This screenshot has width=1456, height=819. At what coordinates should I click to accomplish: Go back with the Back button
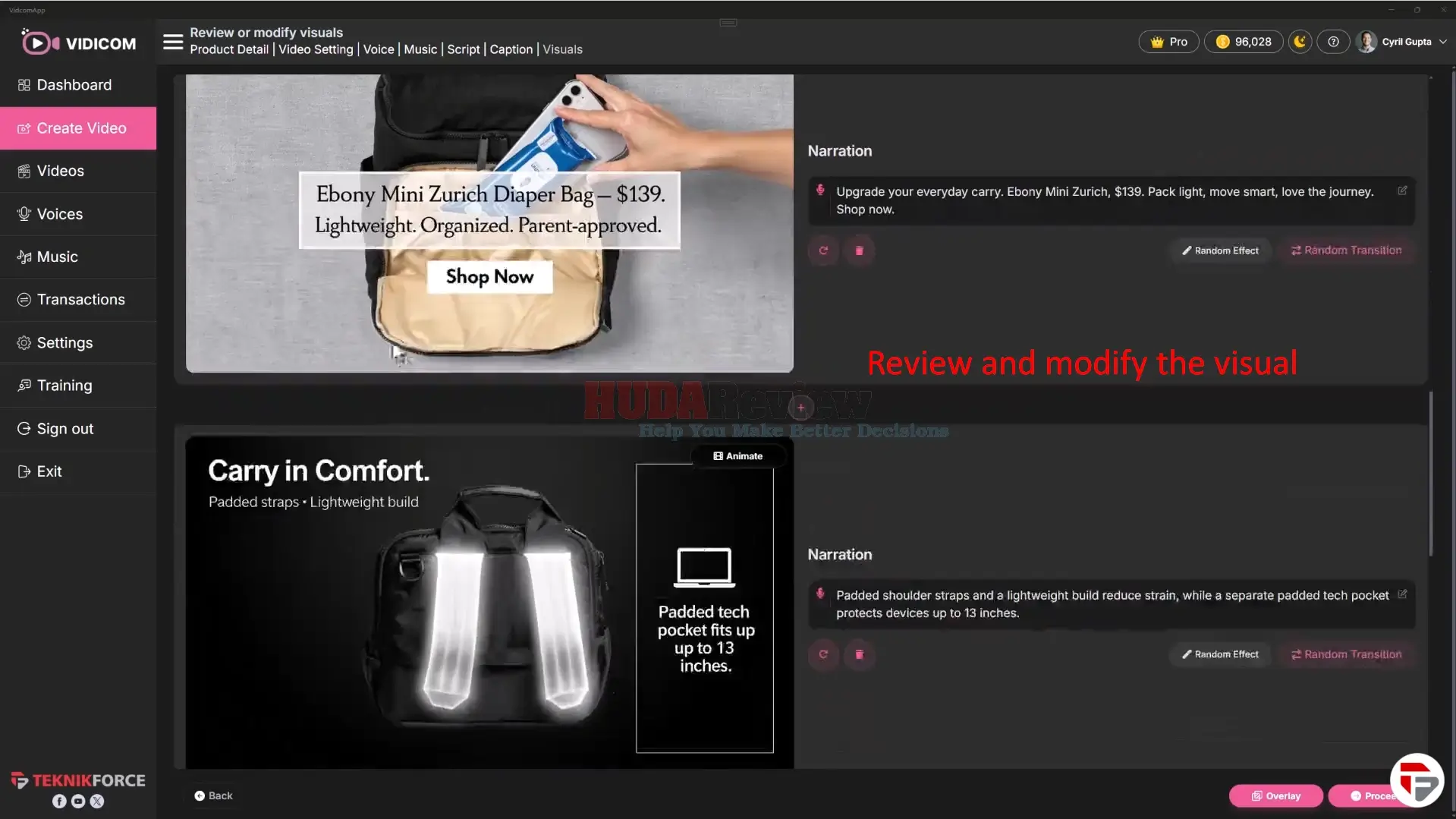coord(213,795)
